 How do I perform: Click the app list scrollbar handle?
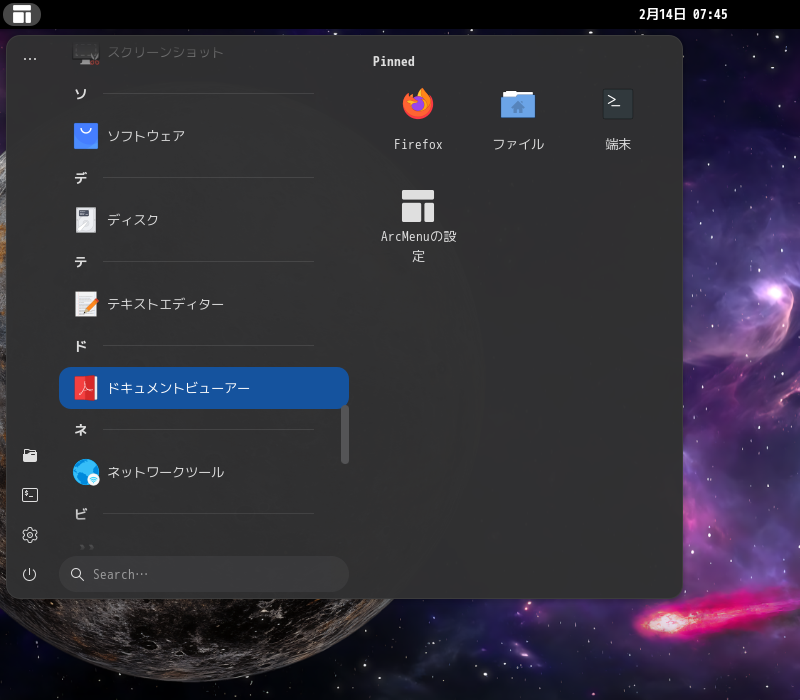pyautogui.click(x=345, y=434)
